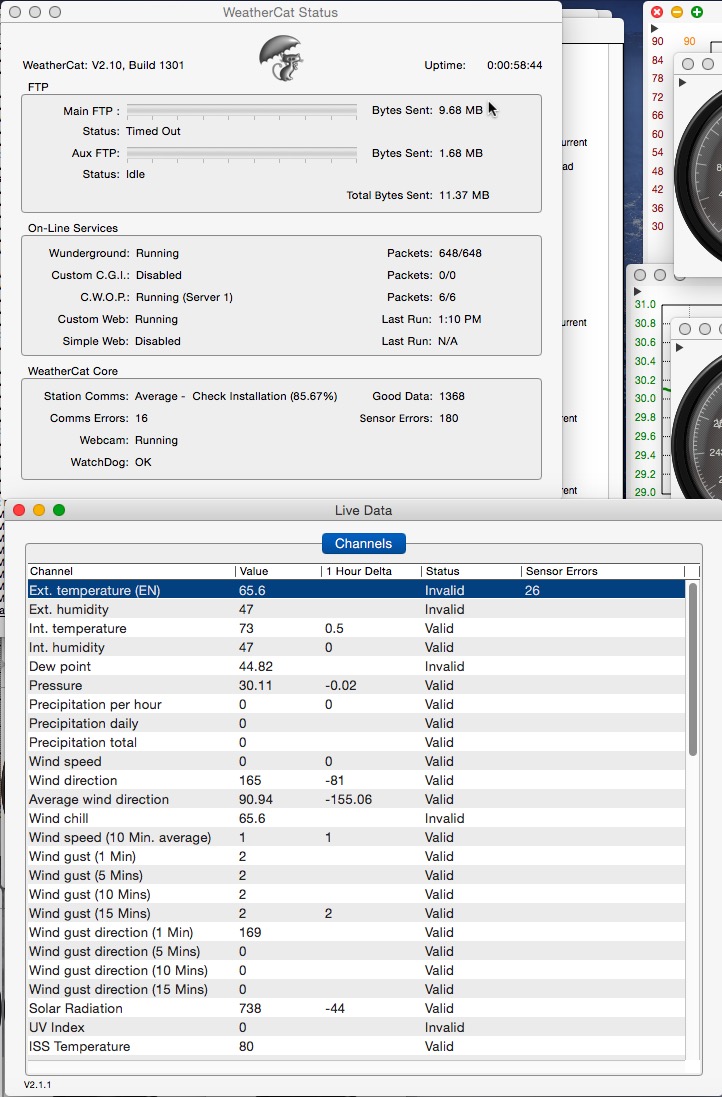Click the Dew point value 44.82
The width and height of the screenshot is (722, 1097).
[x=255, y=666]
